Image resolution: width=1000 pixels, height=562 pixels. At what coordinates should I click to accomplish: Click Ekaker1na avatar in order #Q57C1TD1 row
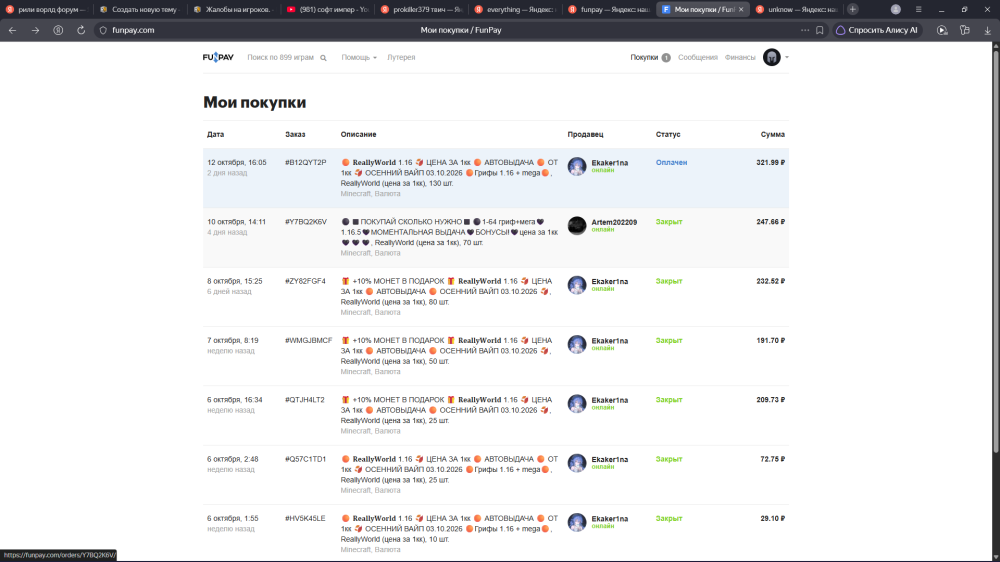(x=577, y=463)
